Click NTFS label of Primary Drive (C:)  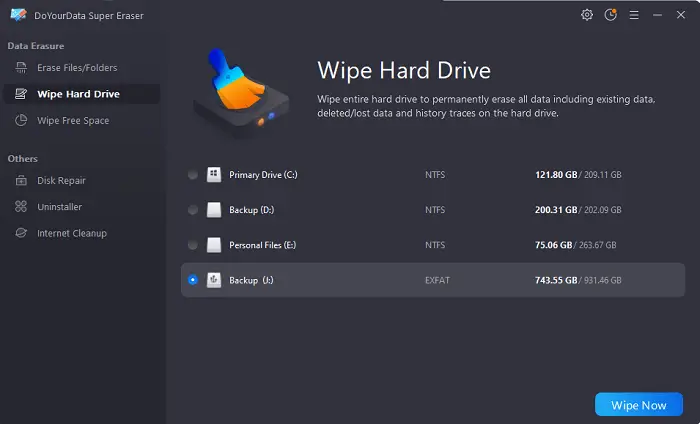point(435,175)
